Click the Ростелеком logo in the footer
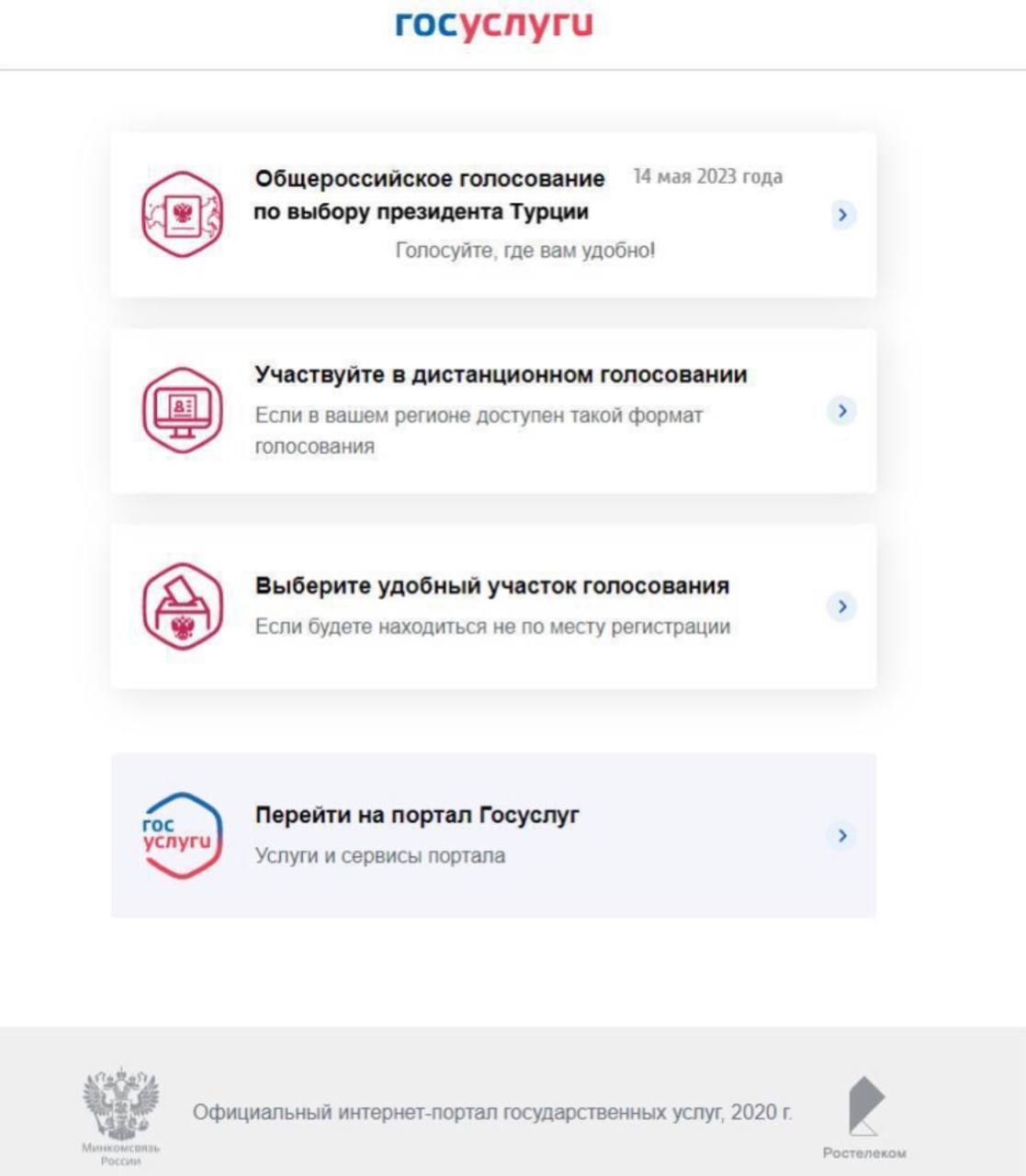 point(864,1117)
